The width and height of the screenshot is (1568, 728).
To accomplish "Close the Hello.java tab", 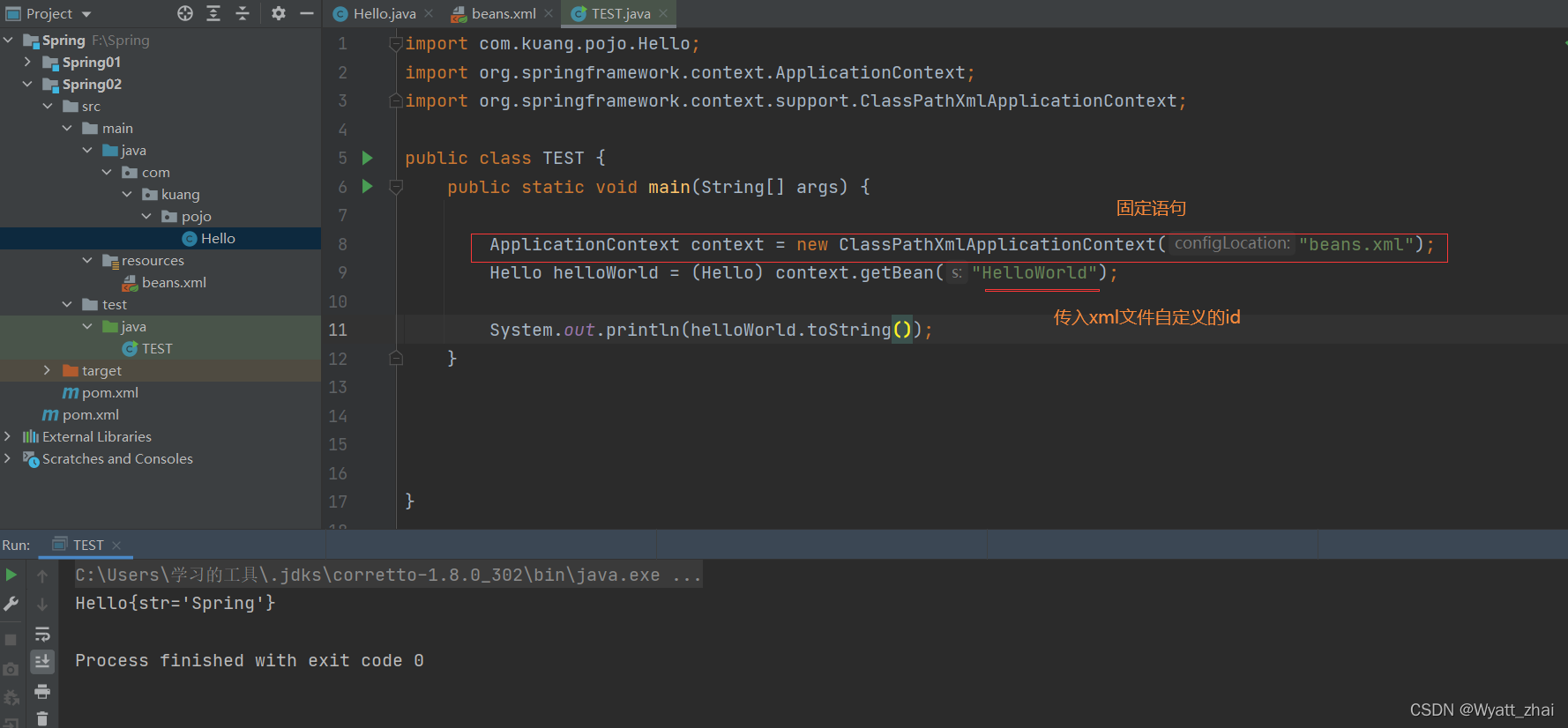I will [x=429, y=13].
